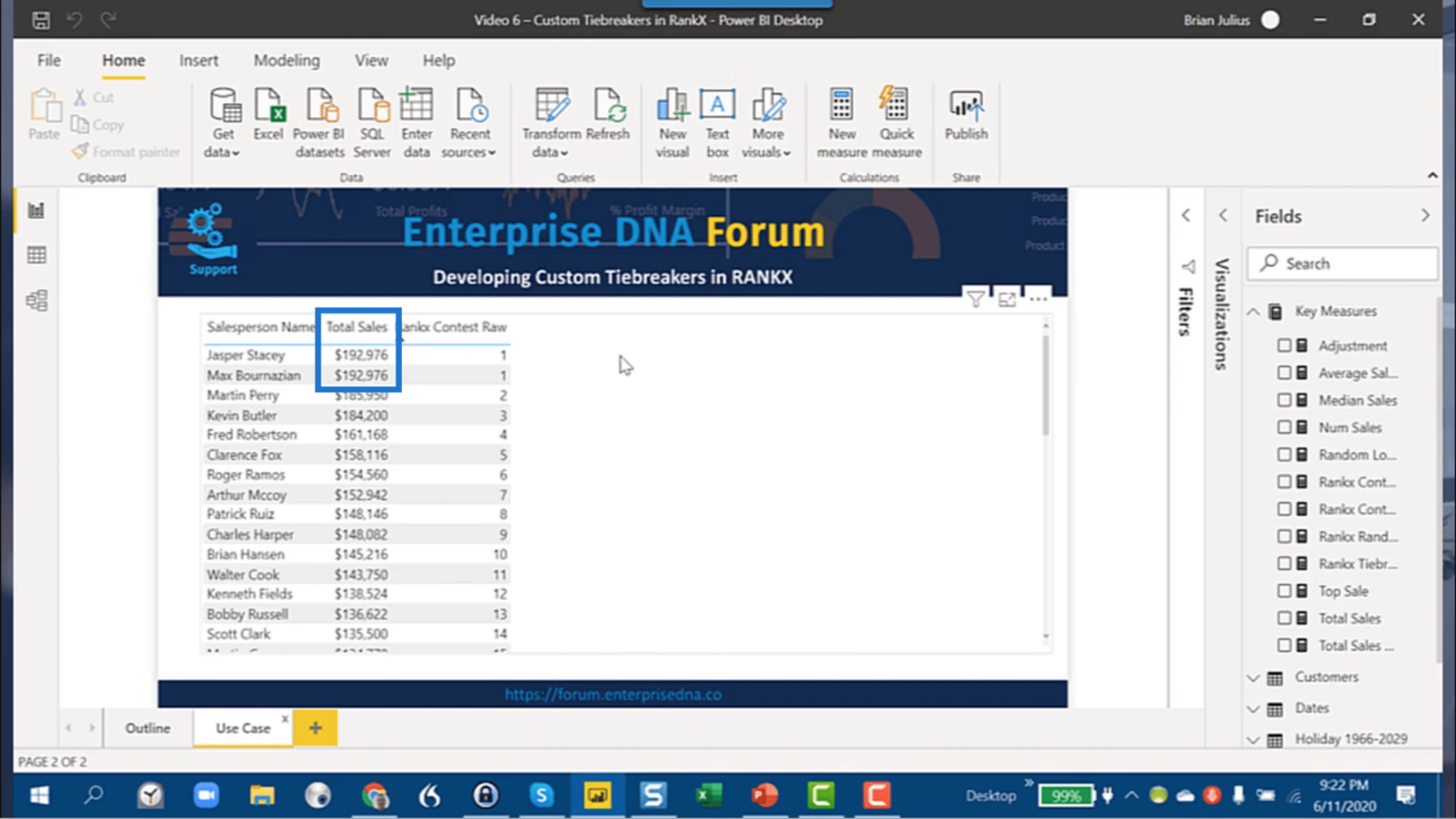Viewport: 1456px width, 819px height.
Task: Create a New measure
Action: point(842,122)
